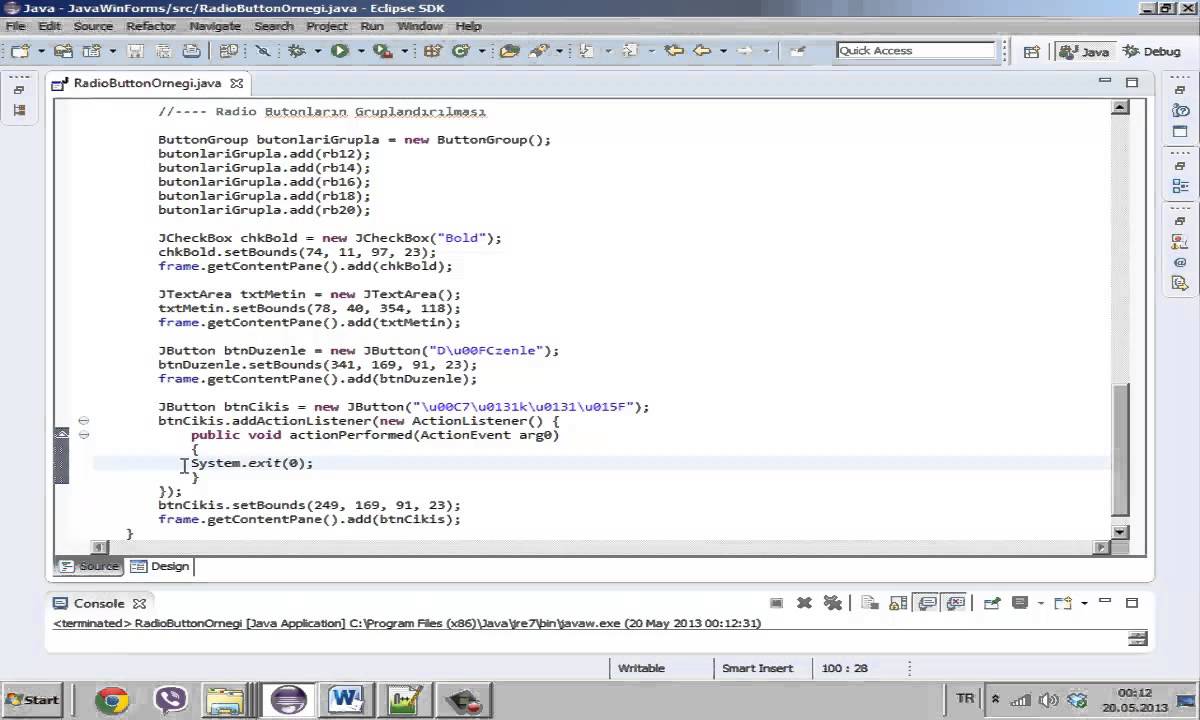Toggle Show Console on Standard Out

927,603
